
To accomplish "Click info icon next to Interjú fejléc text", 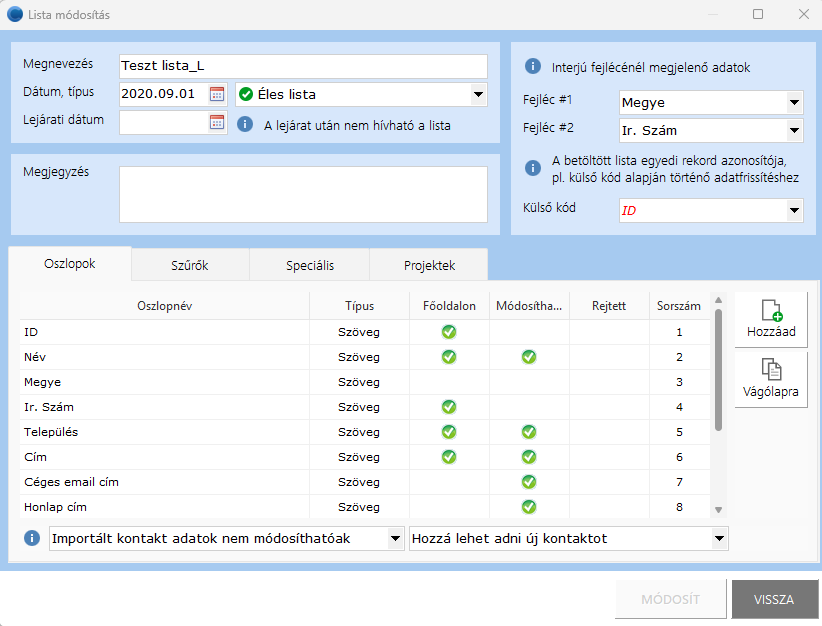I will 532,68.
